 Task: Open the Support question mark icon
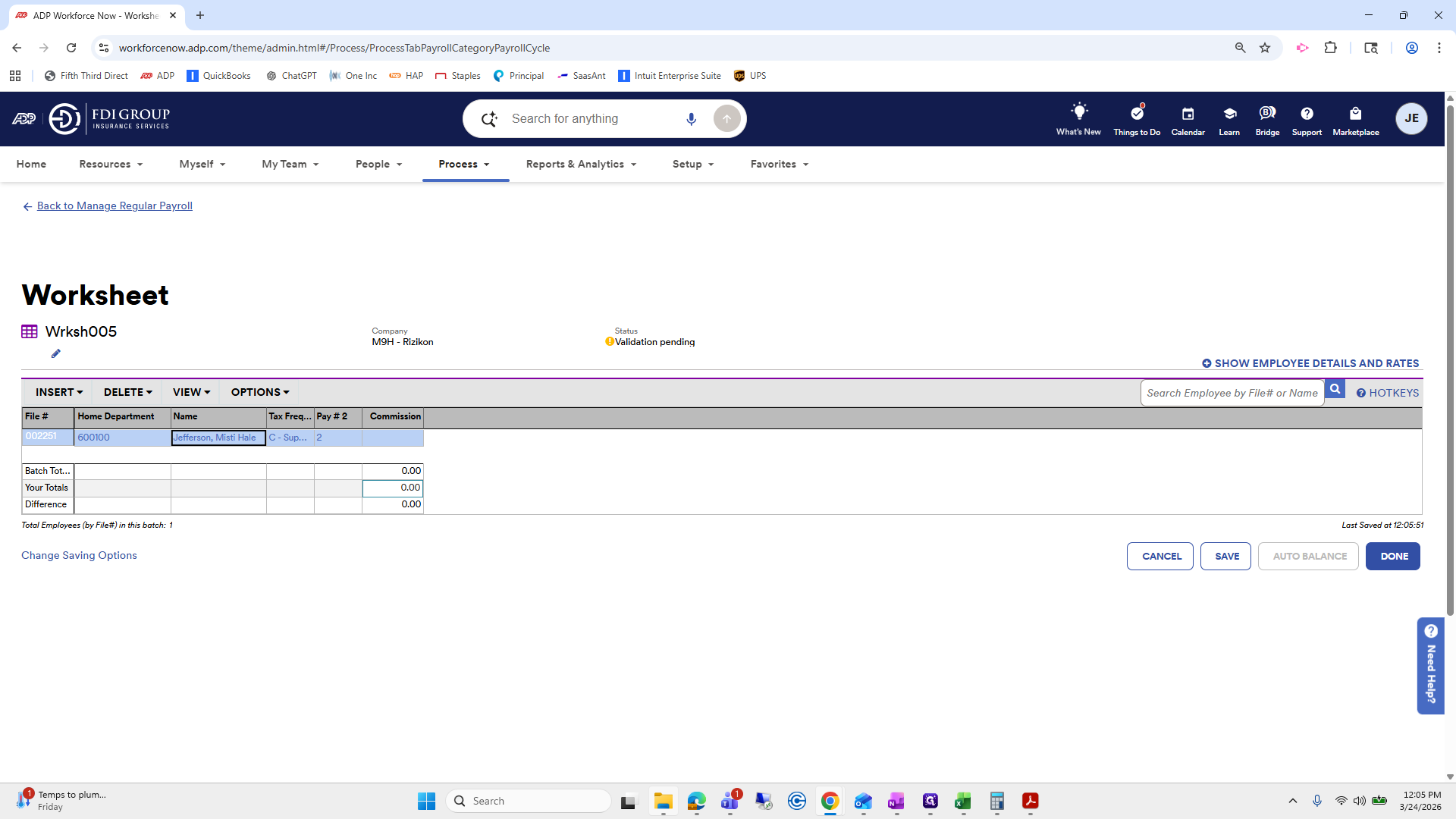tap(1306, 114)
